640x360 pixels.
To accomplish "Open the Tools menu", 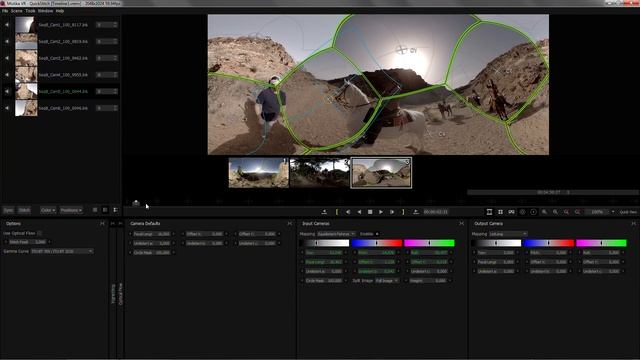I will pos(30,11).
